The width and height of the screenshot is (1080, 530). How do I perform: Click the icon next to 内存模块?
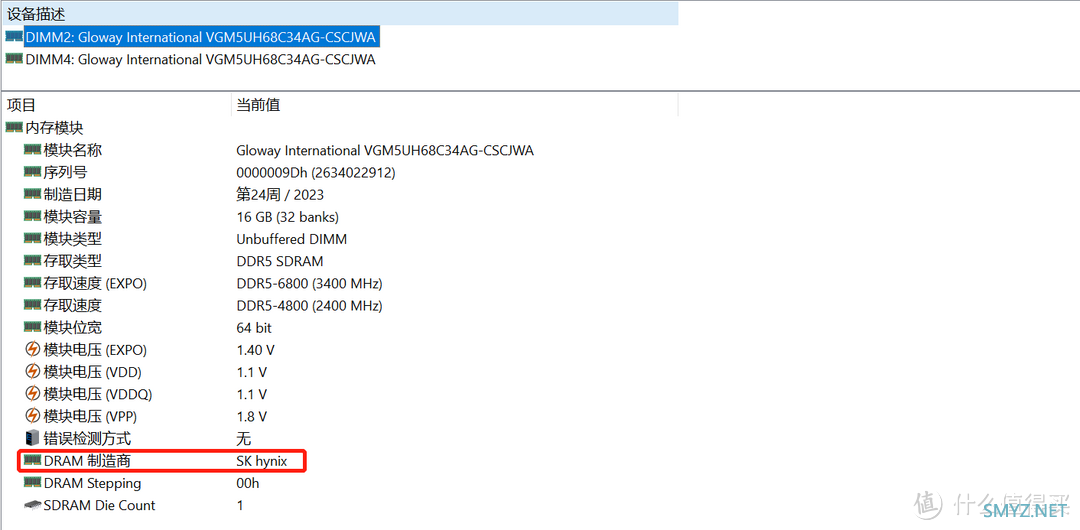coord(14,127)
